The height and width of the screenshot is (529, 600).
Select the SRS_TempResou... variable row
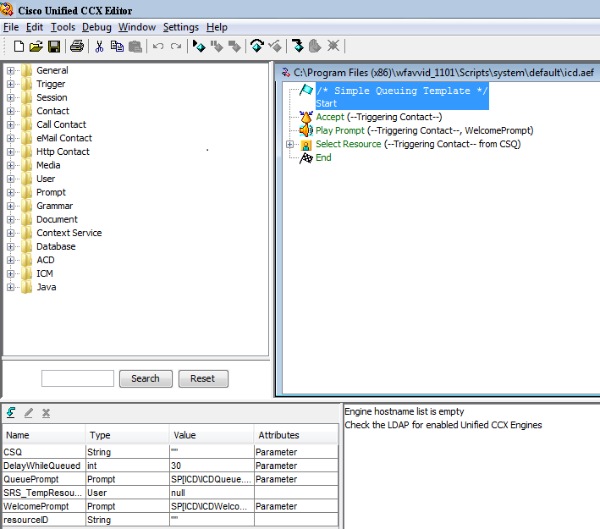tap(170, 493)
